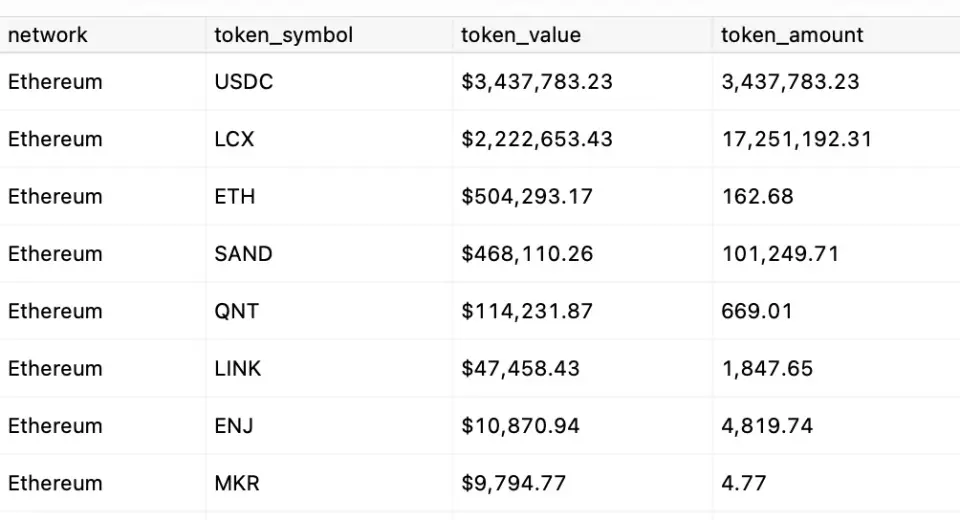Click the token_symbol column header

[x=283, y=35]
